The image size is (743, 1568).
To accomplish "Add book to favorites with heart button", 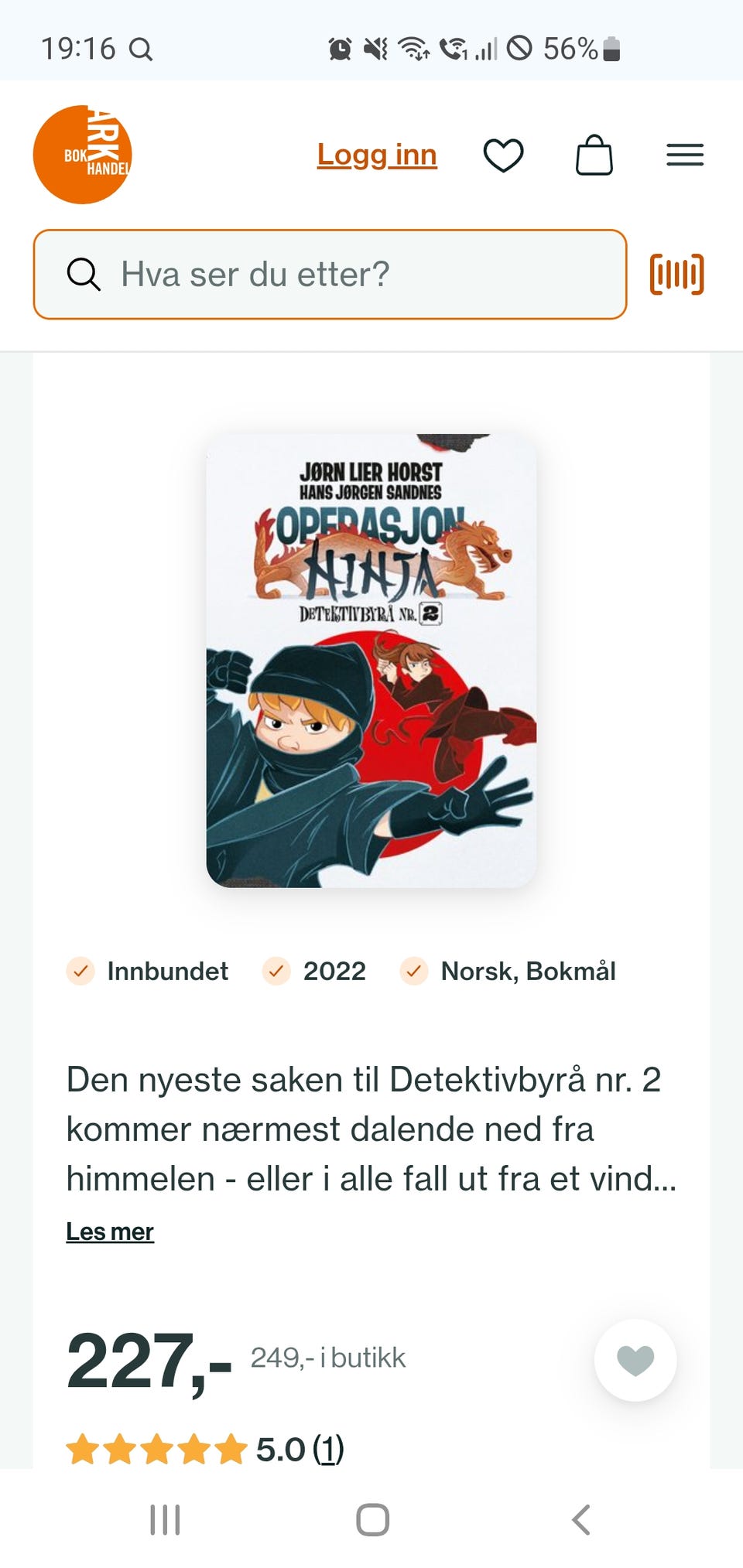I will click(635, 1360).
